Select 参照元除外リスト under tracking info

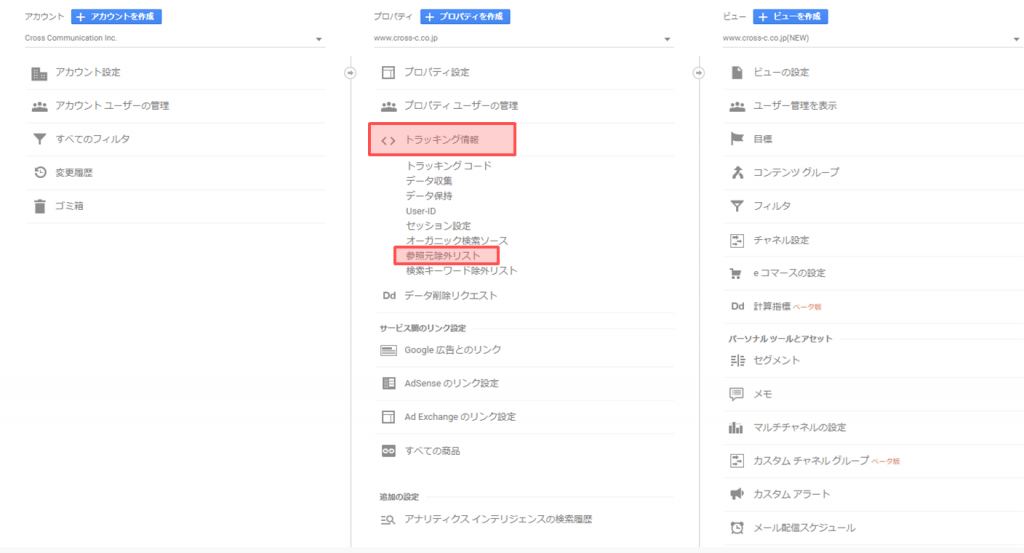coord(443,256)
